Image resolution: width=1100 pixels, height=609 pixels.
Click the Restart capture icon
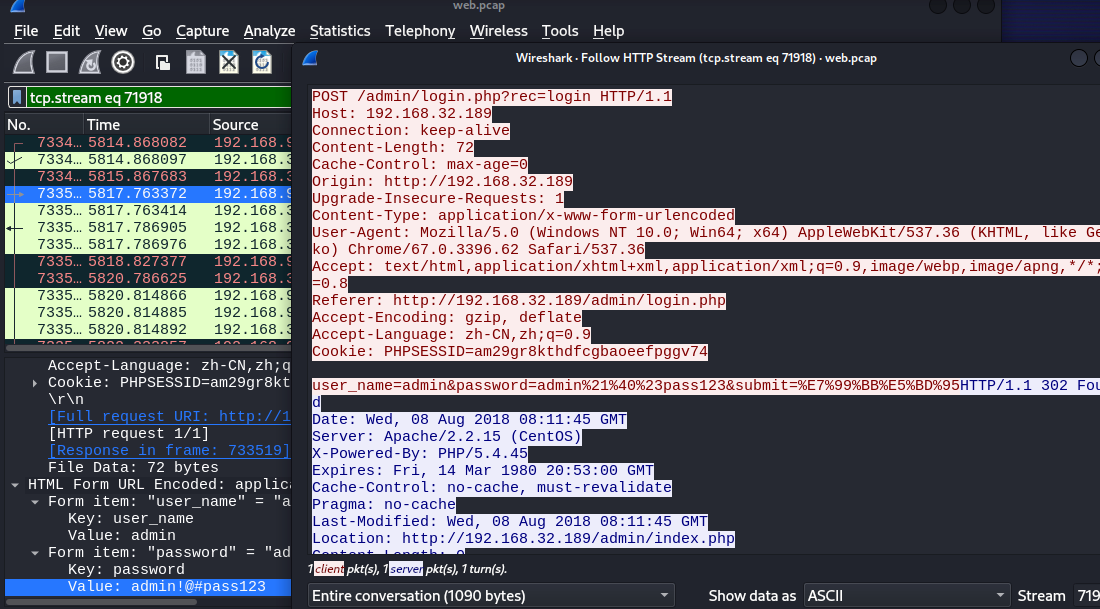pos(90,62)
